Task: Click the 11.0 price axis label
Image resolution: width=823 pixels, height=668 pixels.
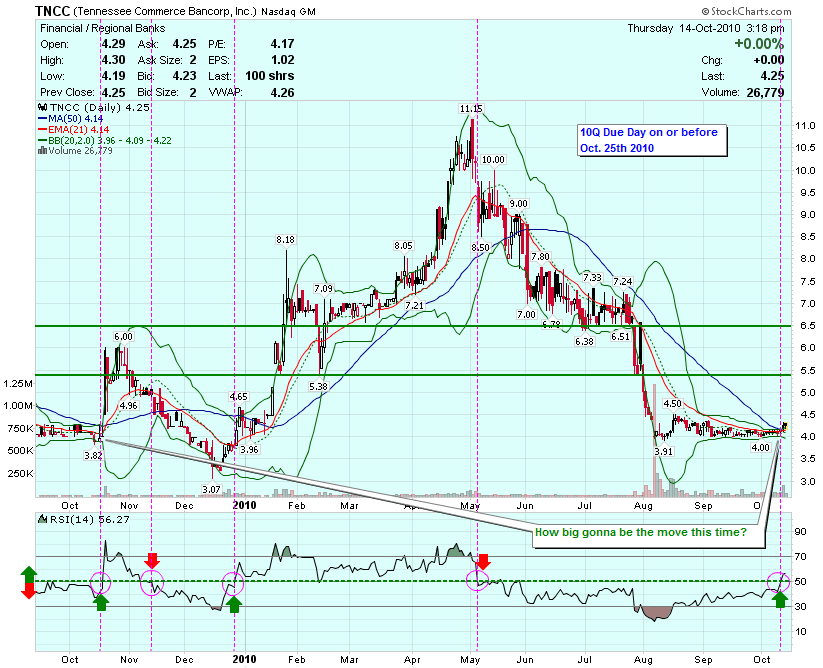Action: (805, 126)
